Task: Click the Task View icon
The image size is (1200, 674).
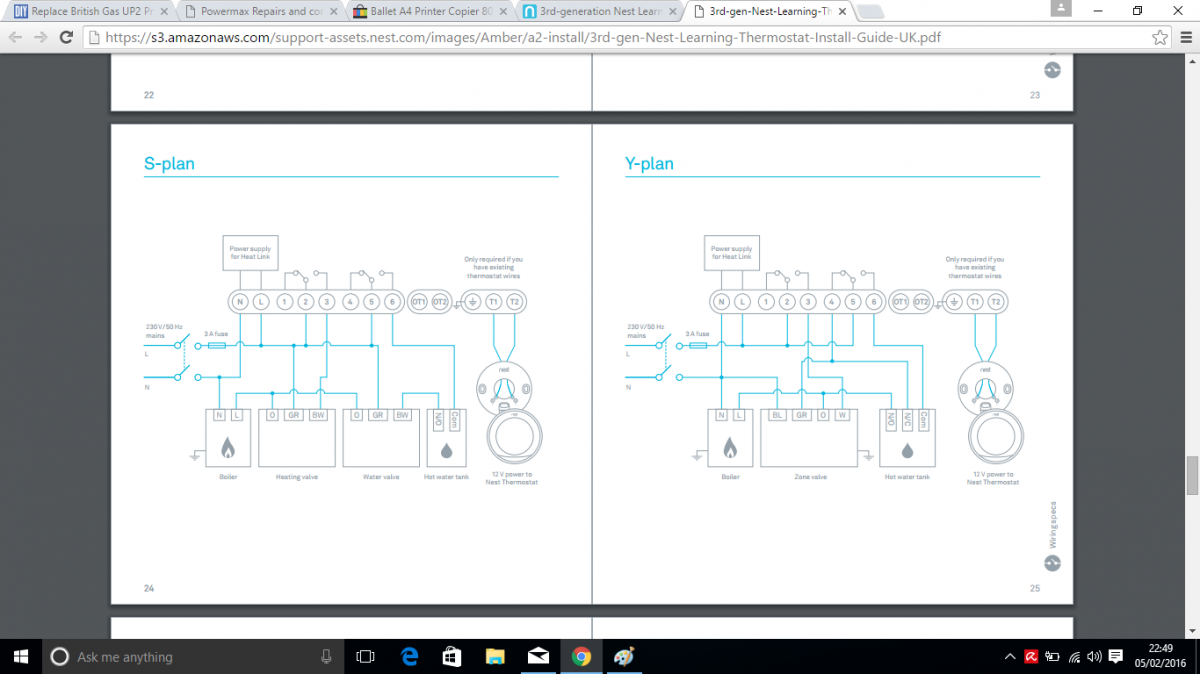Action: click(x=365, y=656)
